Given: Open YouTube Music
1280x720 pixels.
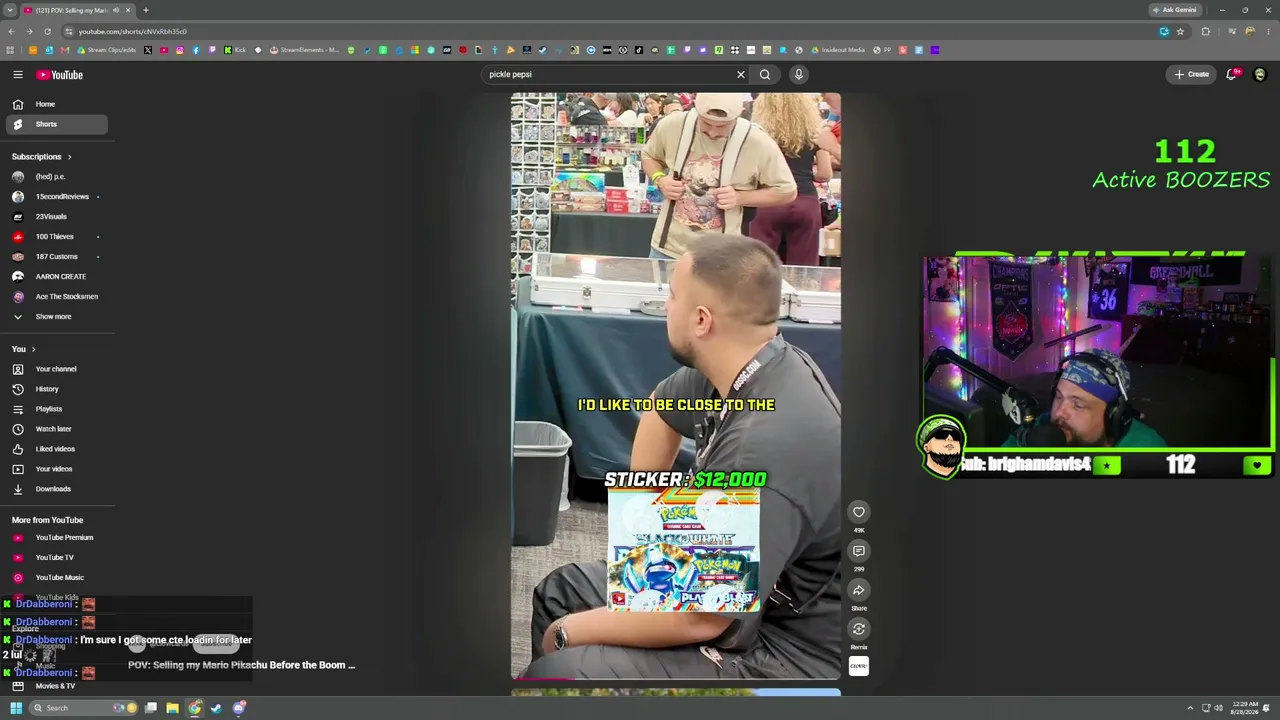Looking at the screenshot, I should 55,577.
